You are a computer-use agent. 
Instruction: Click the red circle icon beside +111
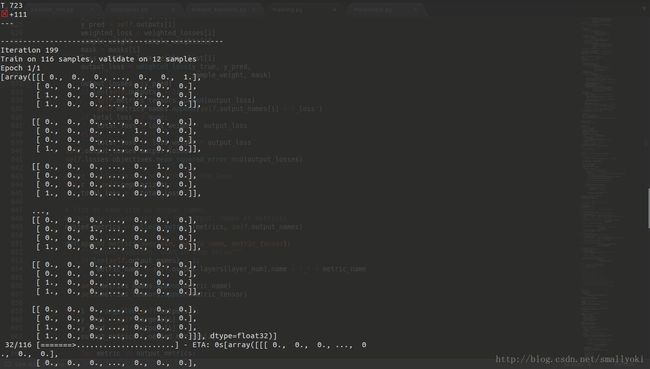(x=4, y=14)
